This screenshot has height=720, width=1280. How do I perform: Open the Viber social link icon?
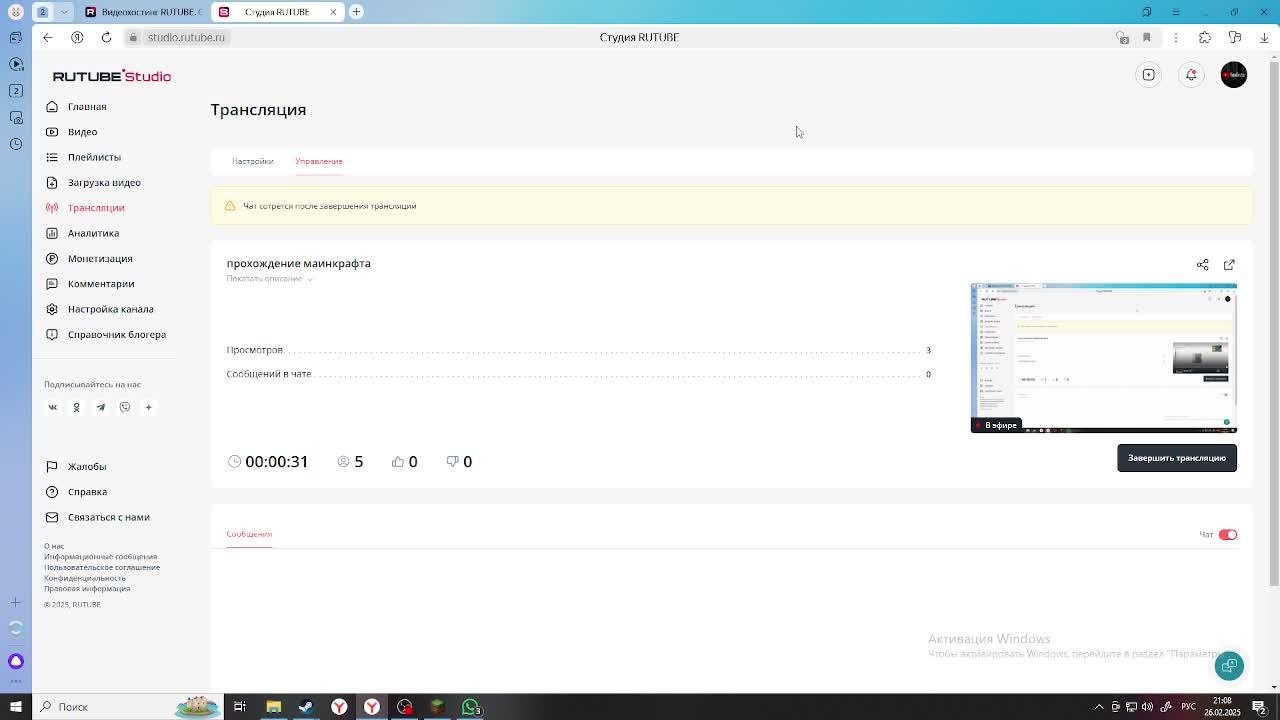125,407
